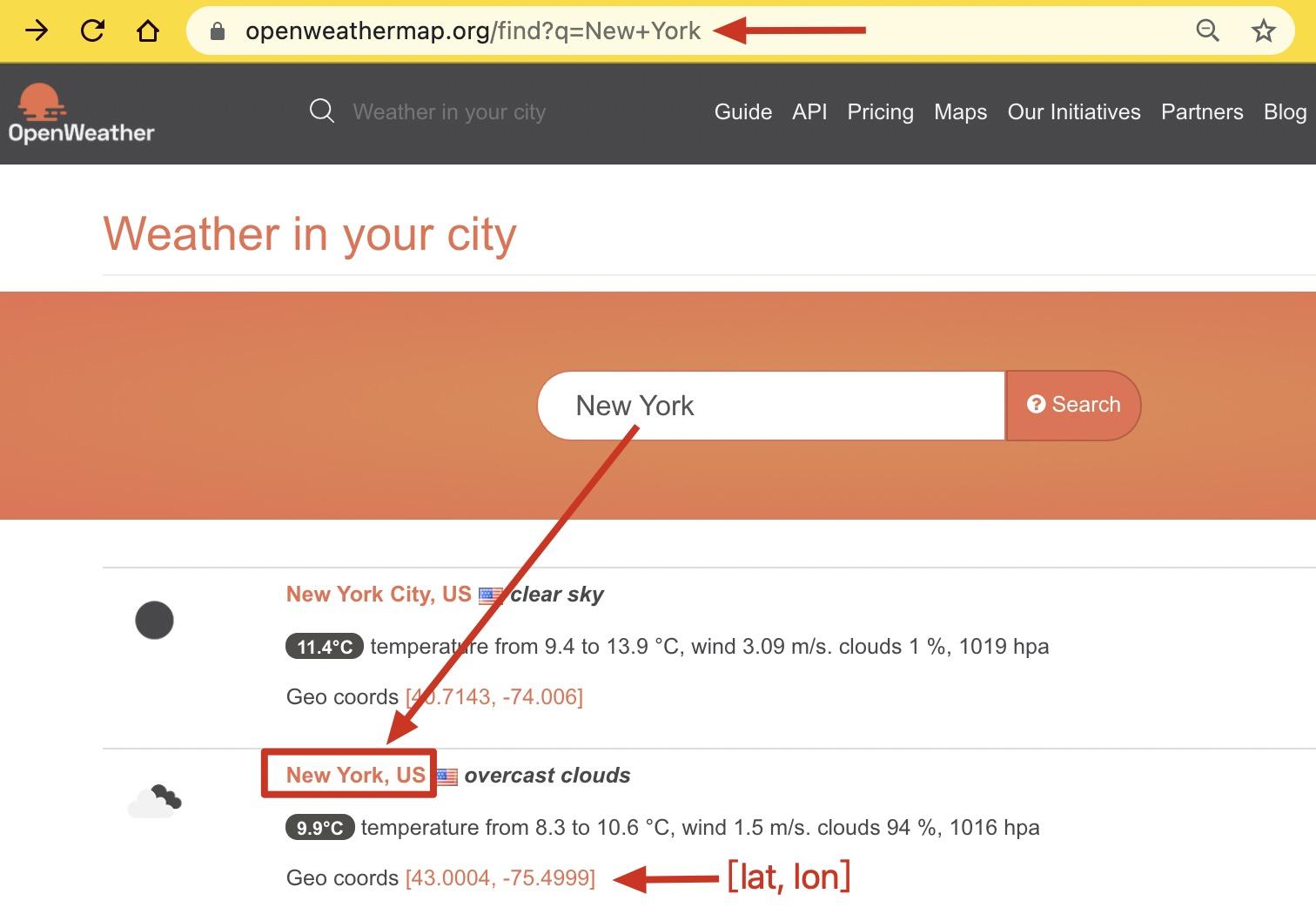Click the lock icon in address bar
This screenshot has width=1316, height=914.
pos(218,31)
